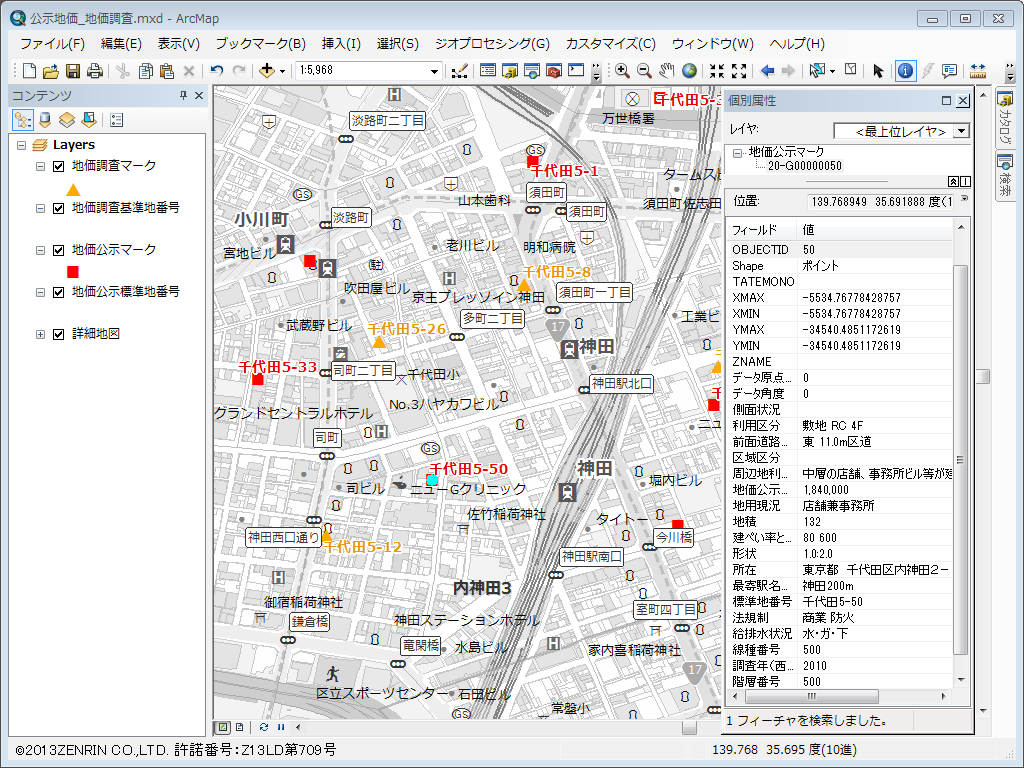Zoom to full extent globe icon

click(x=689, y=71)
